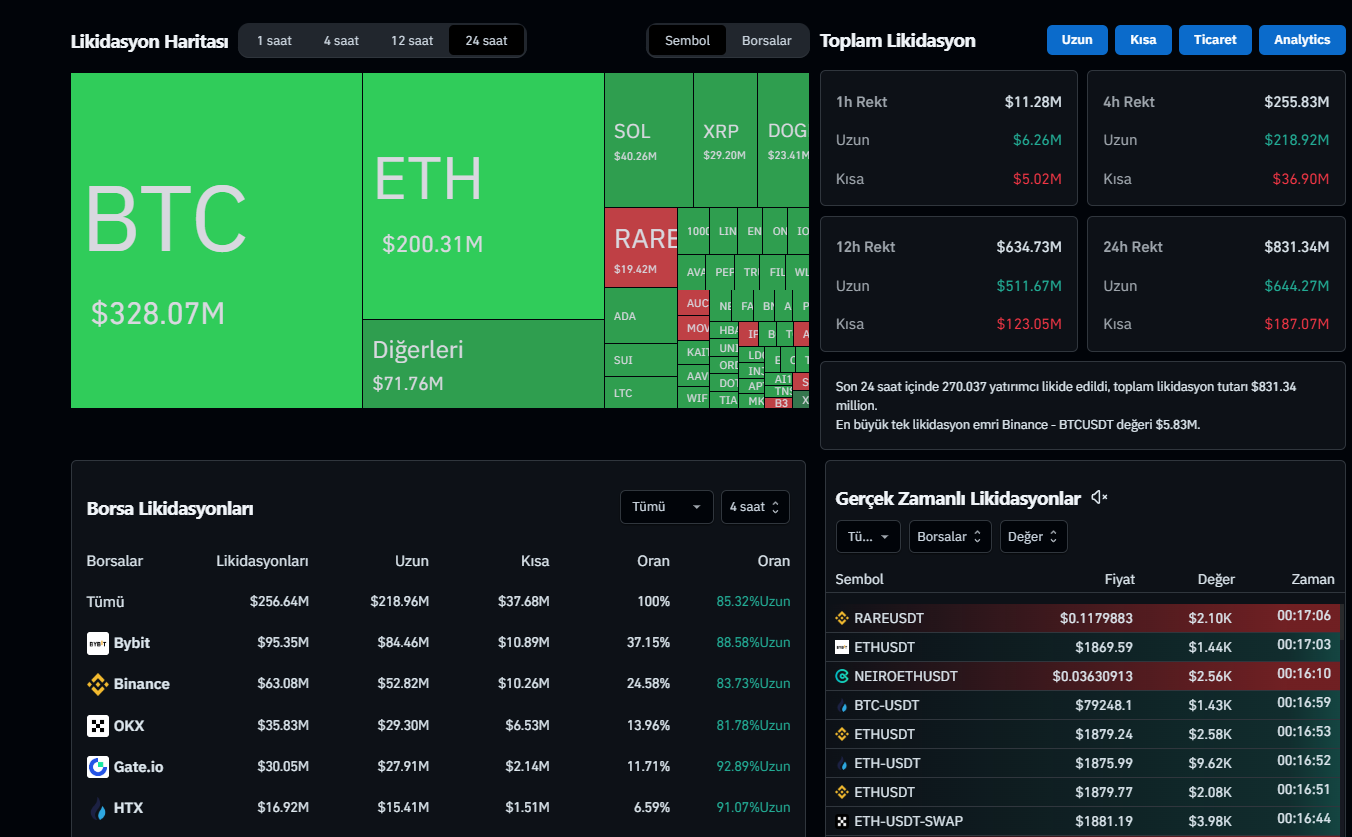This screenshot has height=837, width=1352.
Task: Mute real-time liquidation sound via the speaker icon
Action: (x=1099, y=498)
